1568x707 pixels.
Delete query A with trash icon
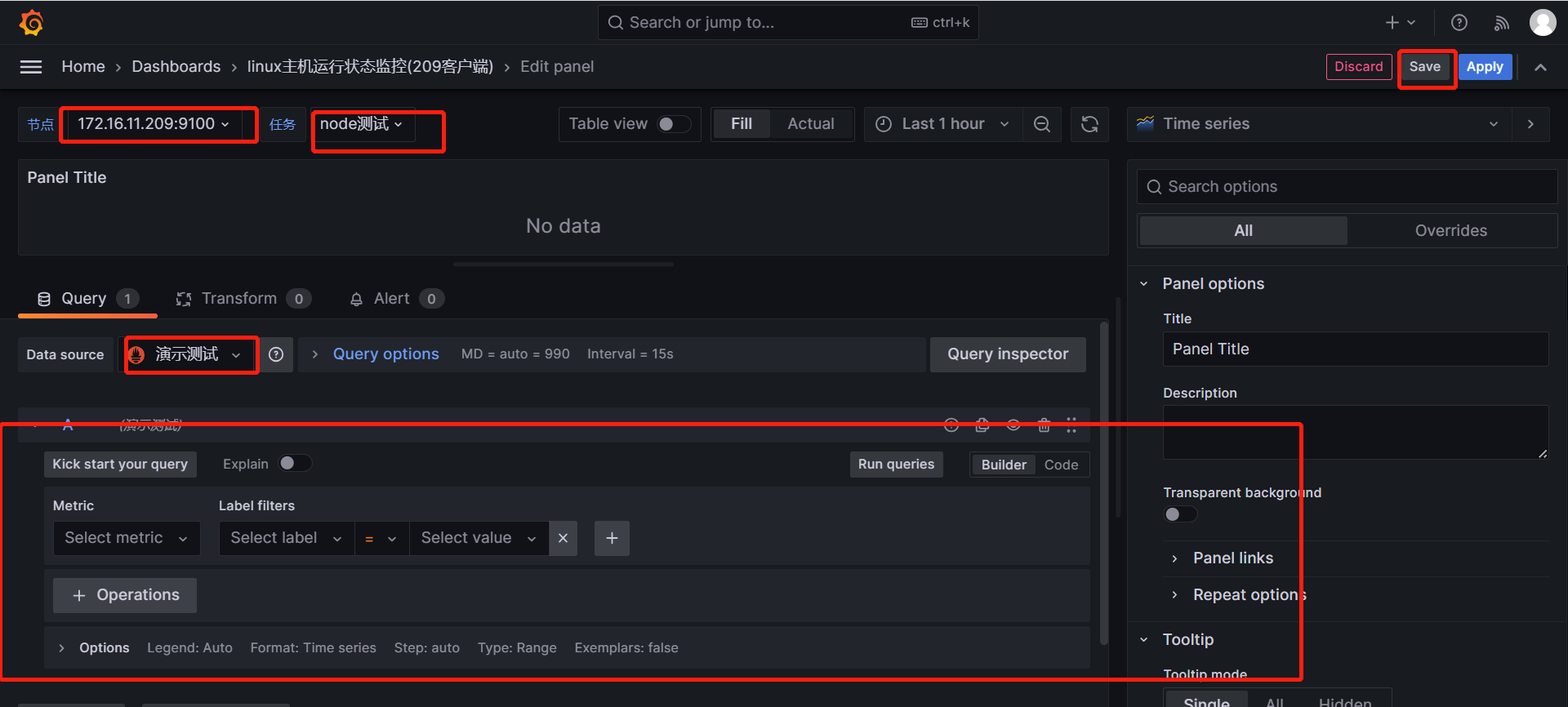1043,425
